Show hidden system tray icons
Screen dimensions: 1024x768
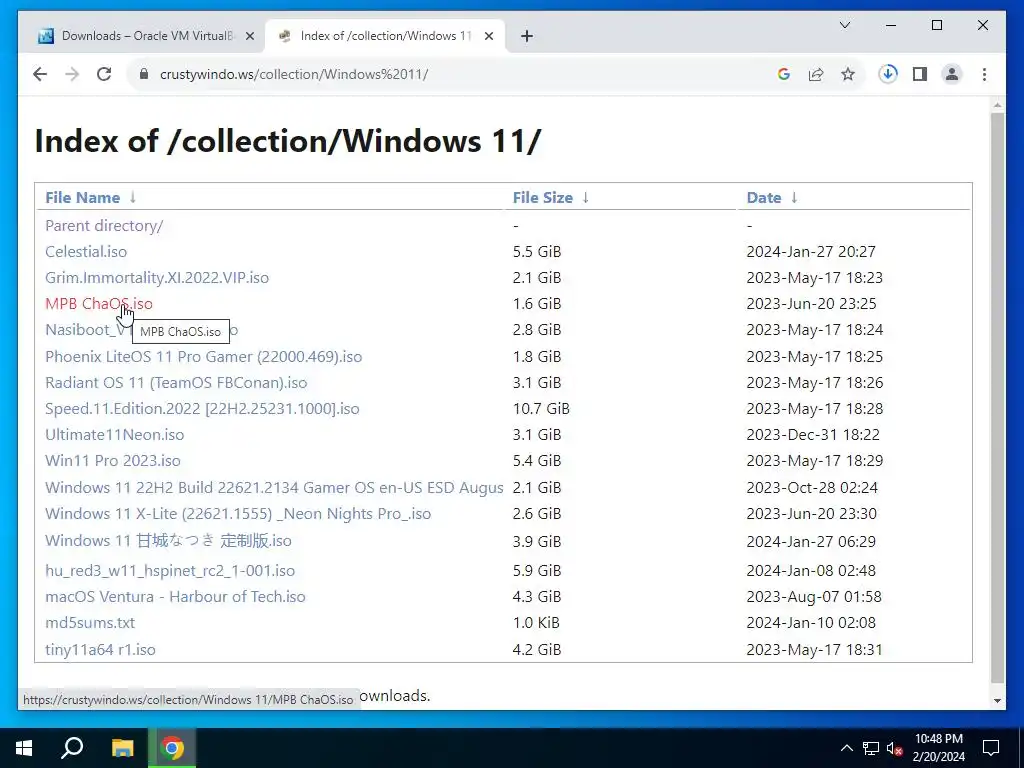[846, 748]
